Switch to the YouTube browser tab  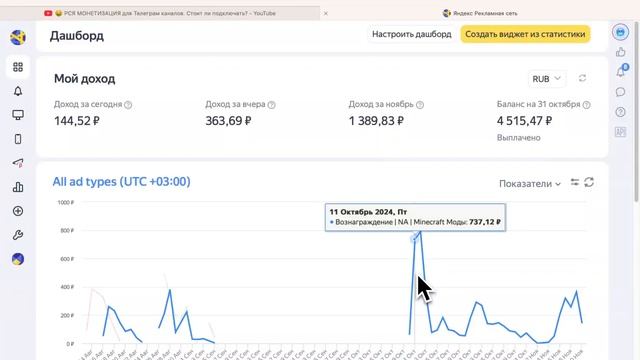[161, 13]
